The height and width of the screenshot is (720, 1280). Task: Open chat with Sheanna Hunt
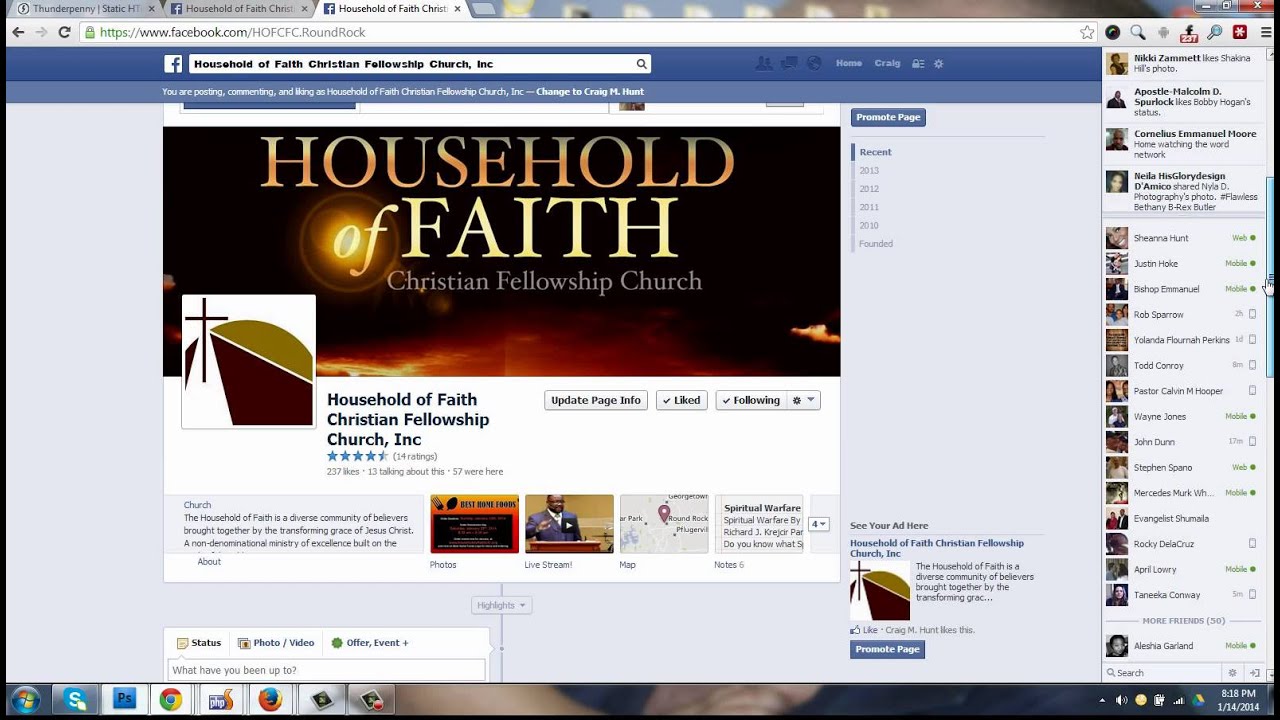point(1181,238)
